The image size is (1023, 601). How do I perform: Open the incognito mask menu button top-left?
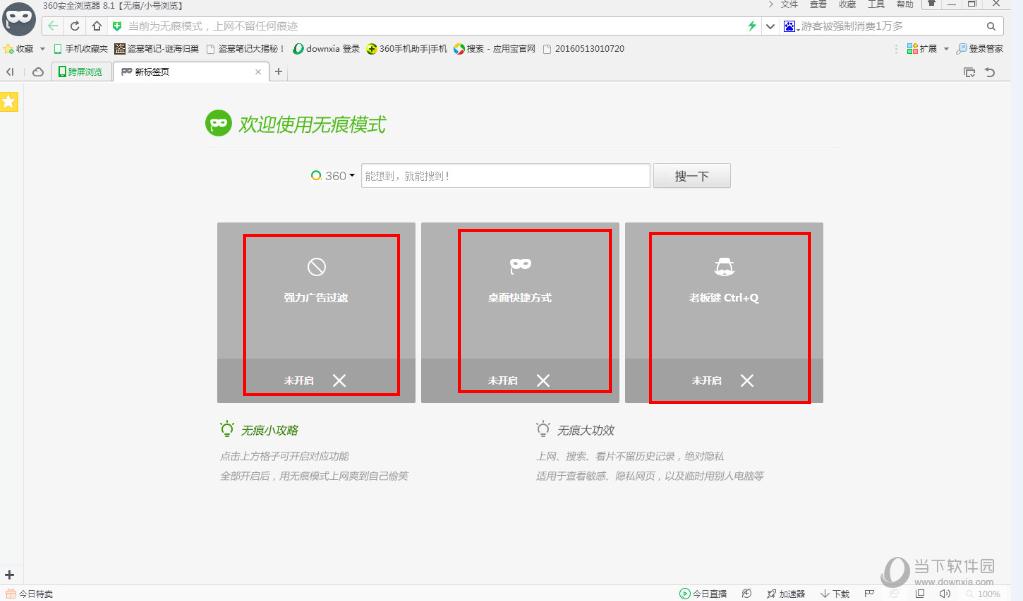19,20
